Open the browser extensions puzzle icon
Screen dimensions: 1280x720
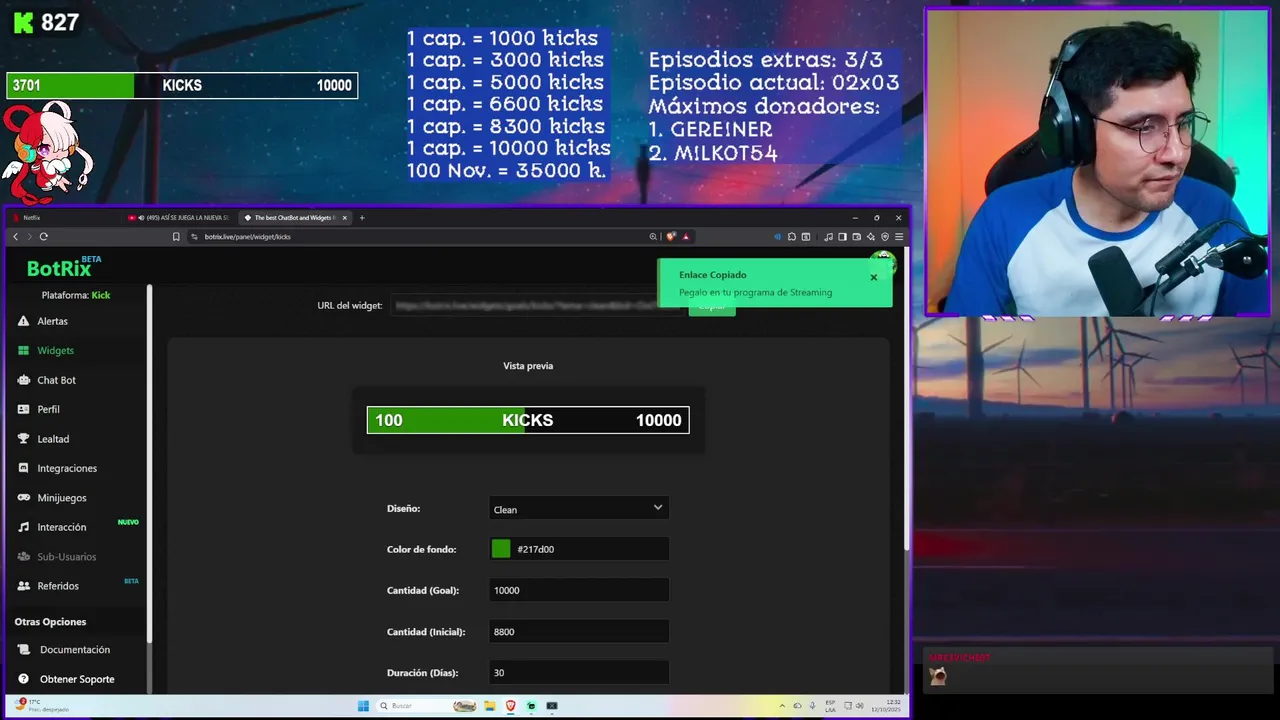[792, 237]
